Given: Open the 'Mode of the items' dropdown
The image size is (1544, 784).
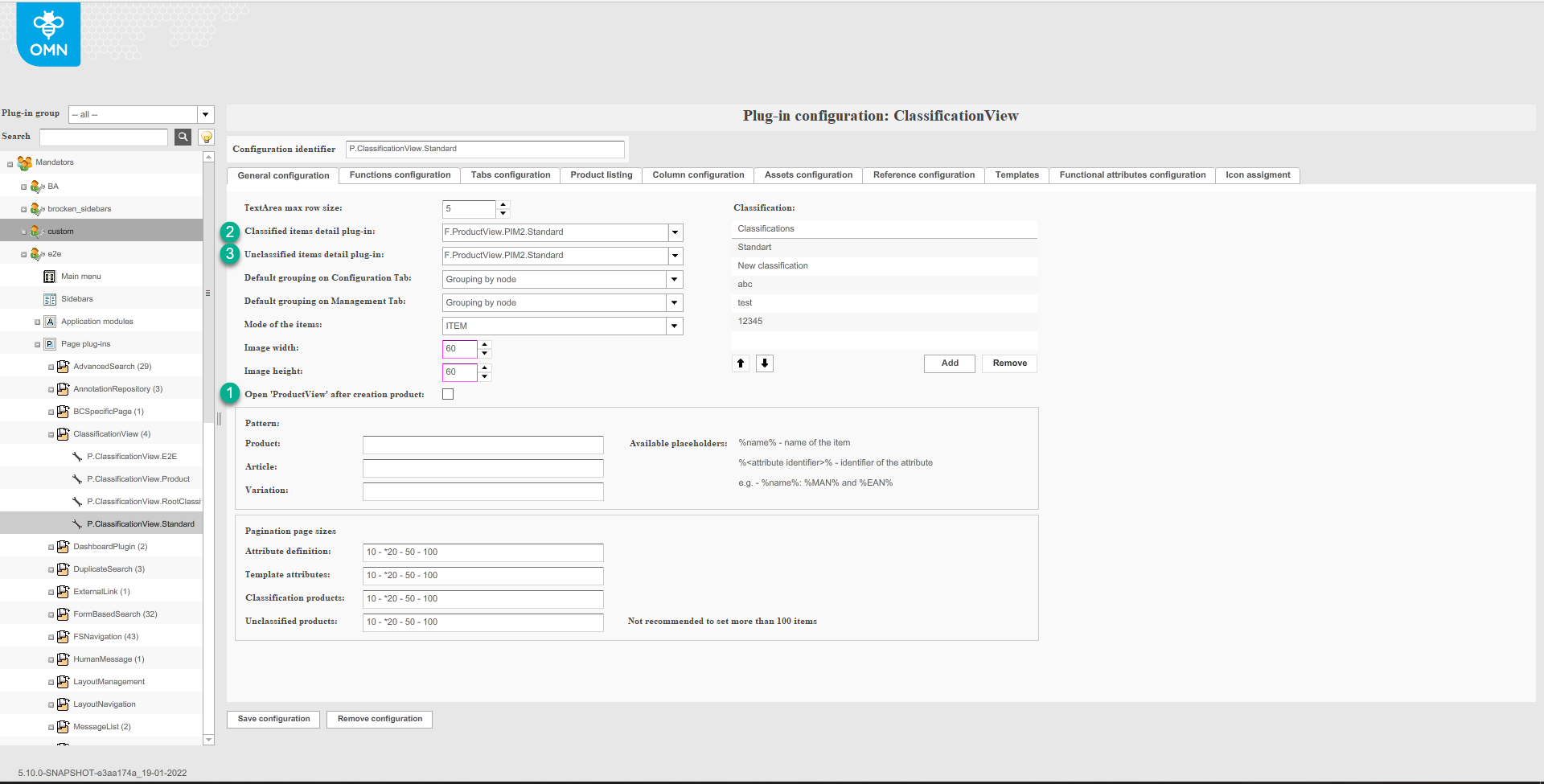Looking at the screenshot, I should [x=675, y=326].
